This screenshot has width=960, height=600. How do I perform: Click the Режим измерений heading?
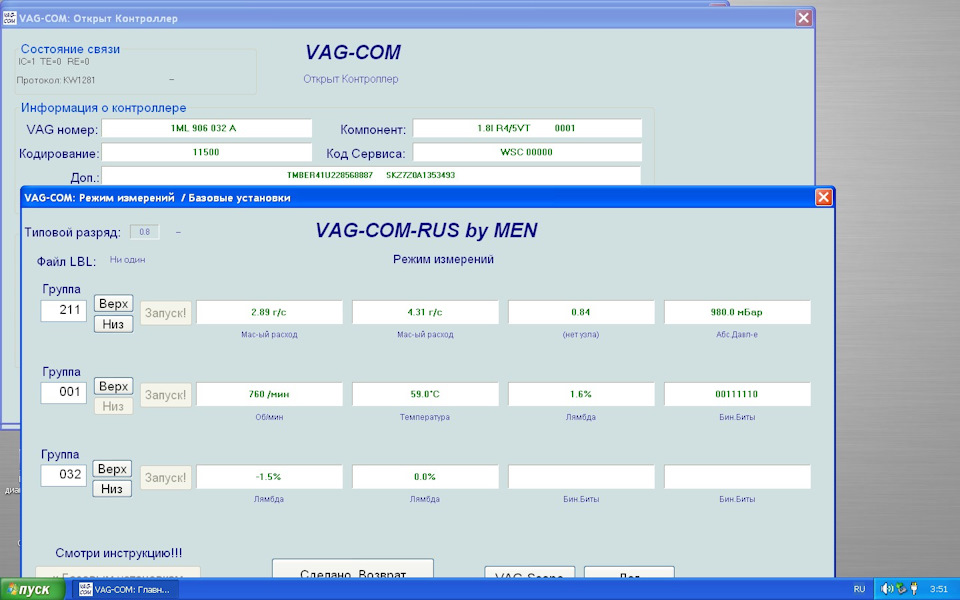pyautogui.click(x=443, y=260)
